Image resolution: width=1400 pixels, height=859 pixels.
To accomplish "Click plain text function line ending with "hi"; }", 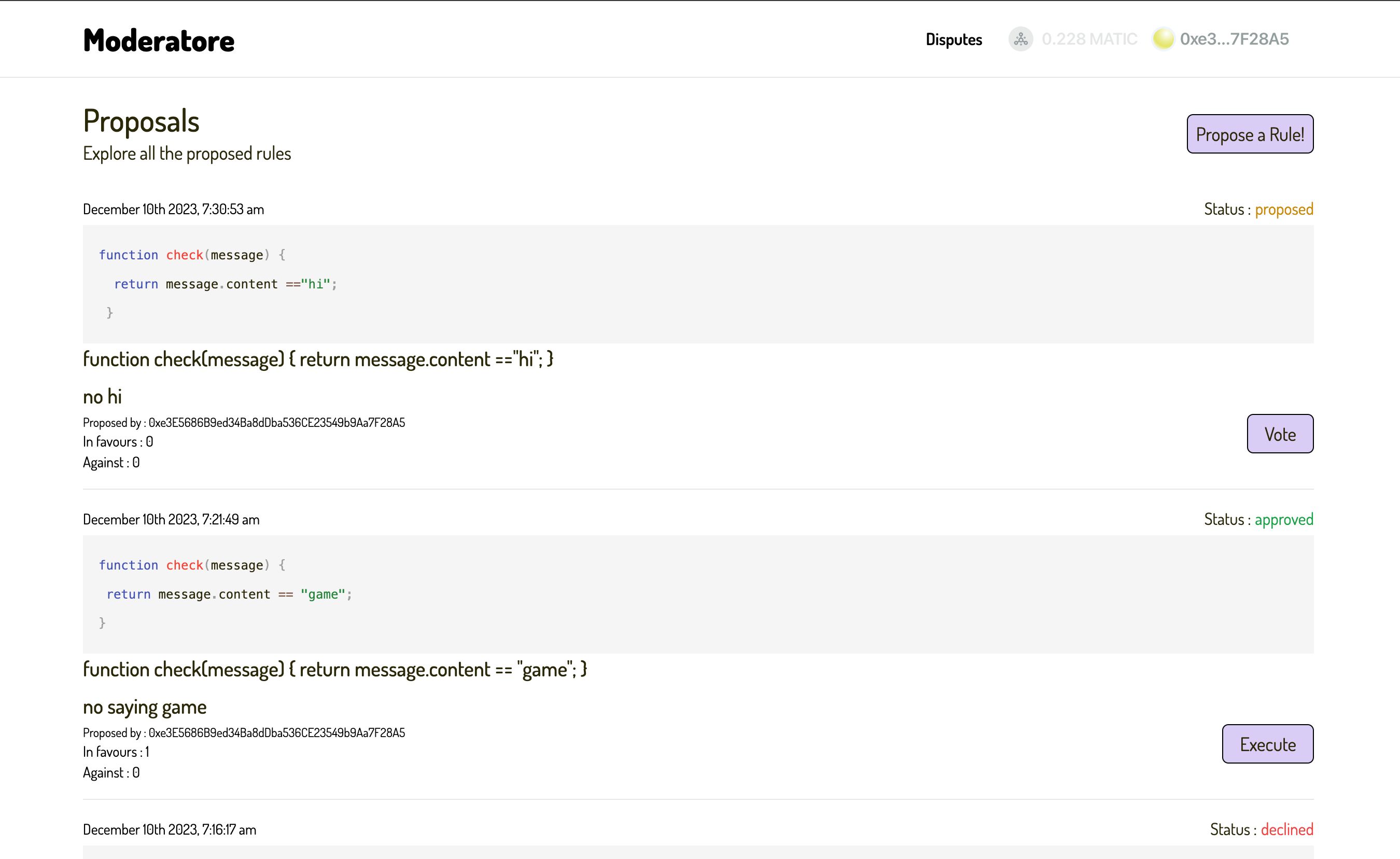I will click(x=318, y=360).
